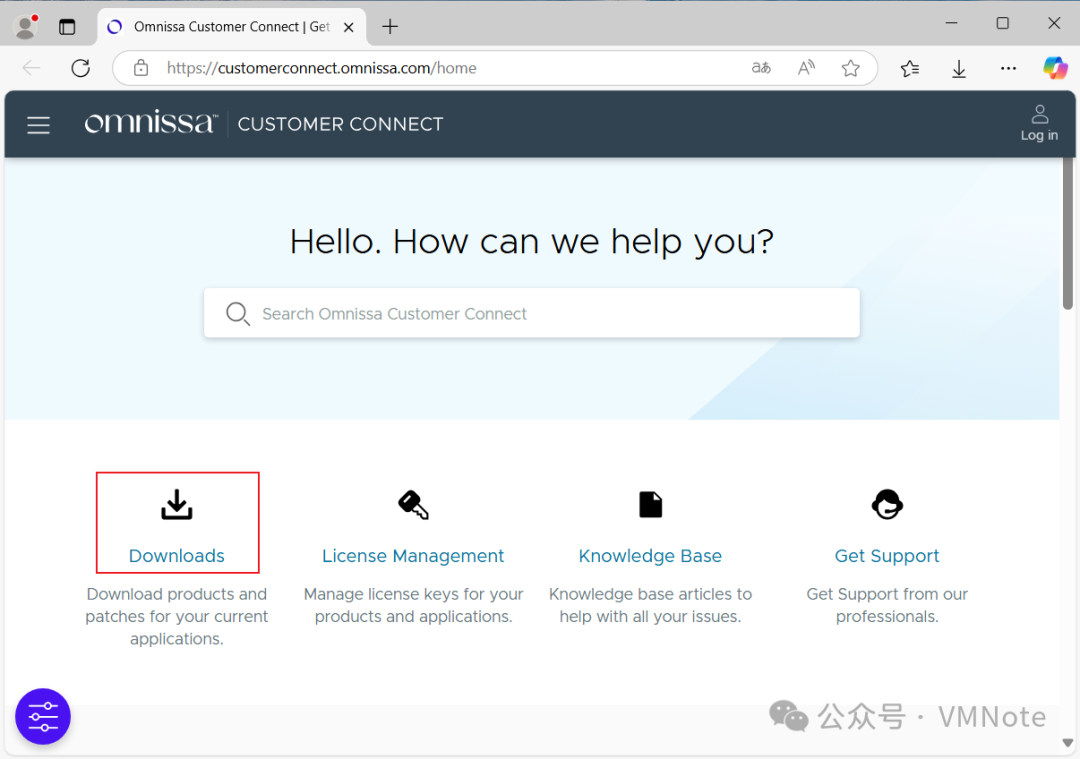Click the Omnissa logo

151,123
